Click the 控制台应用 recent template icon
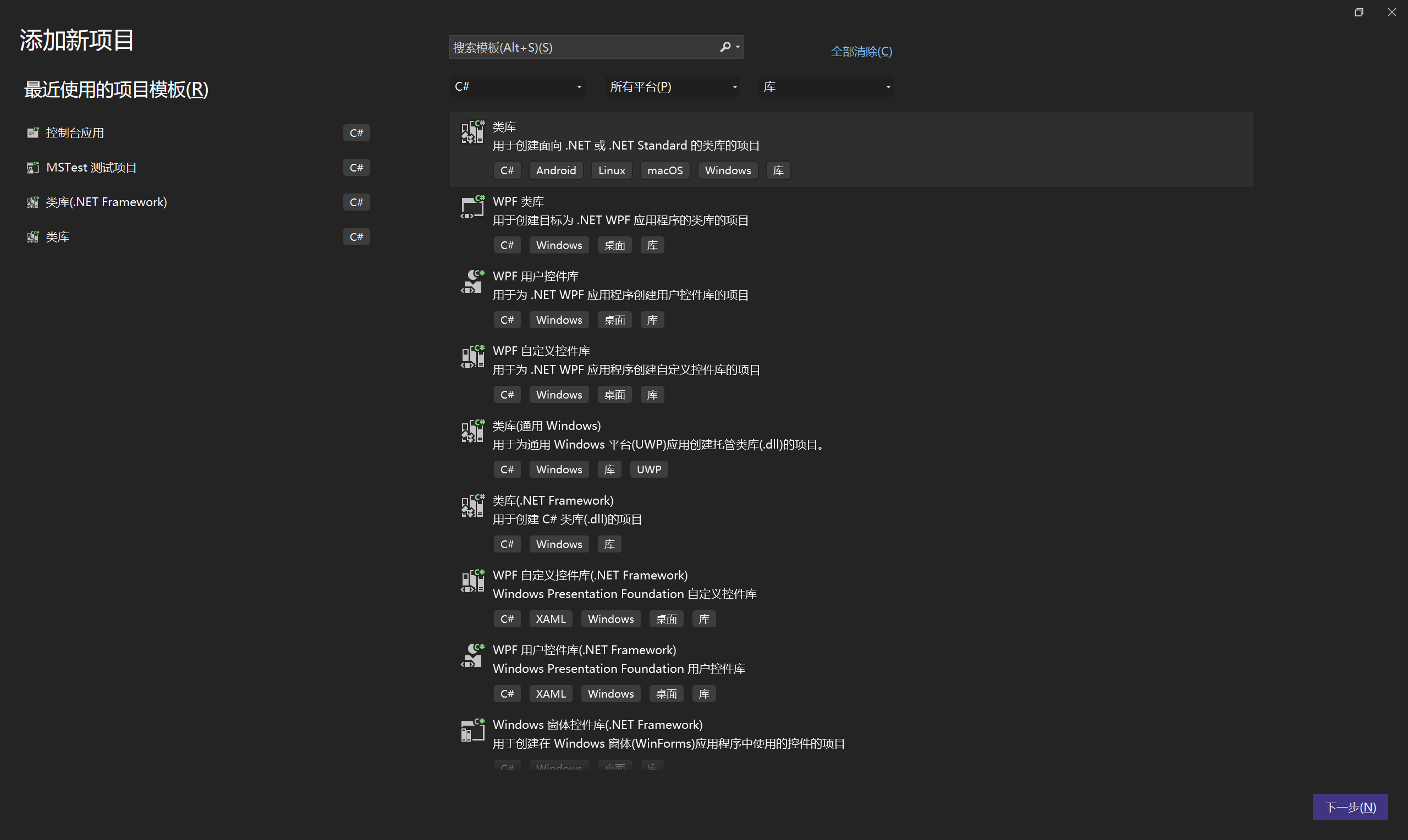Viewport: 1408px width, 840px height. point(32,132)
